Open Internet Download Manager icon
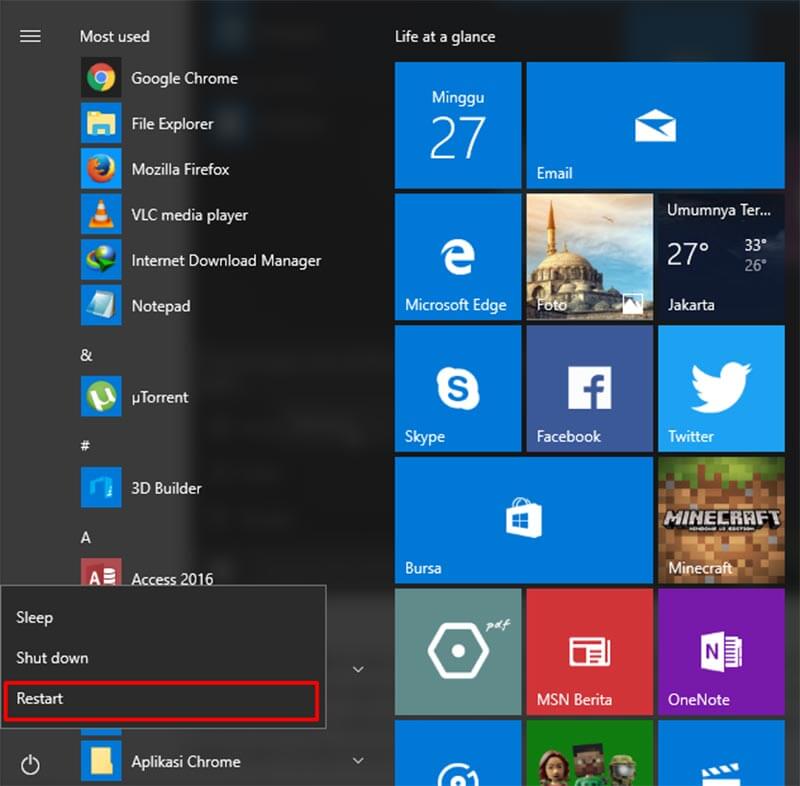800x786 pixels. point(101,260)
